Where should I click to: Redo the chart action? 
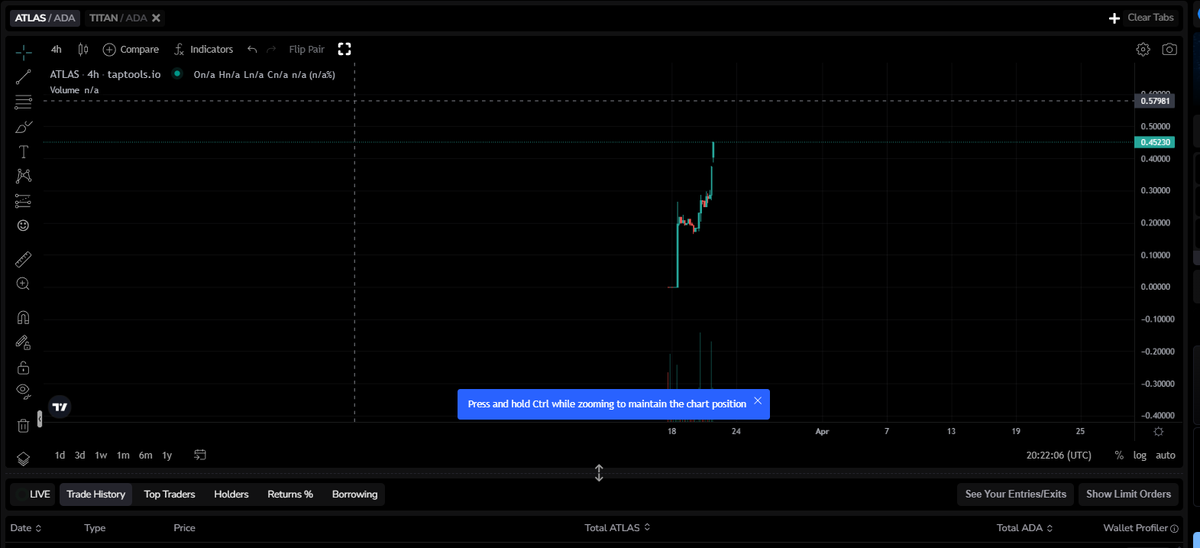[271, 49]
